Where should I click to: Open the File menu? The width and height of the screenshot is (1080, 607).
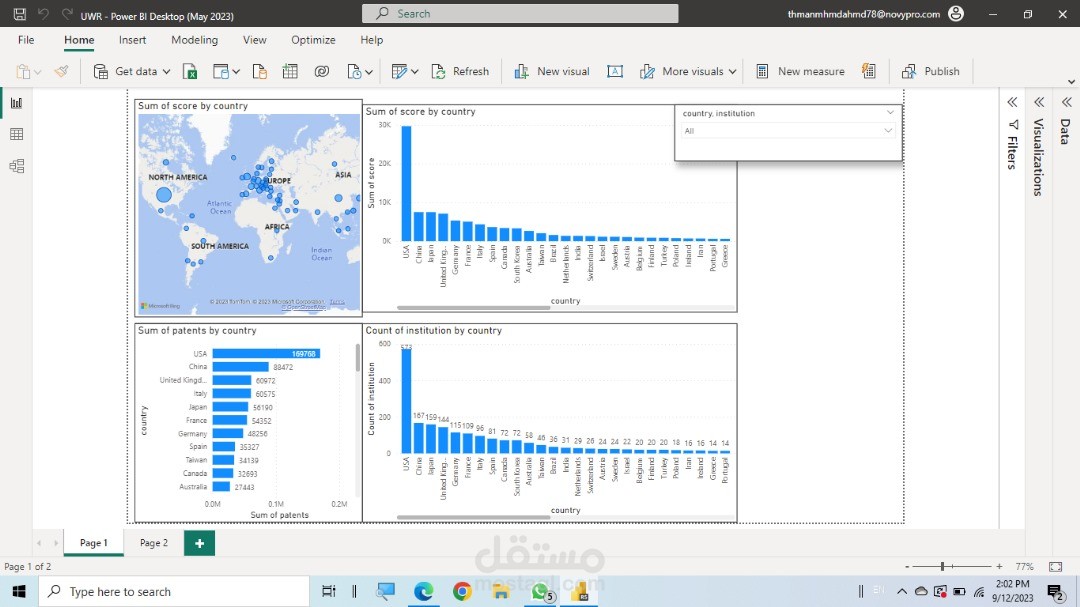26,40
